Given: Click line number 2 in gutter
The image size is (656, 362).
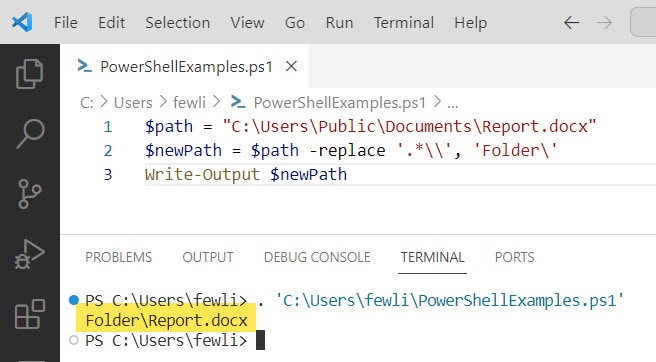Looking at the screenshot, I should 108,150.
